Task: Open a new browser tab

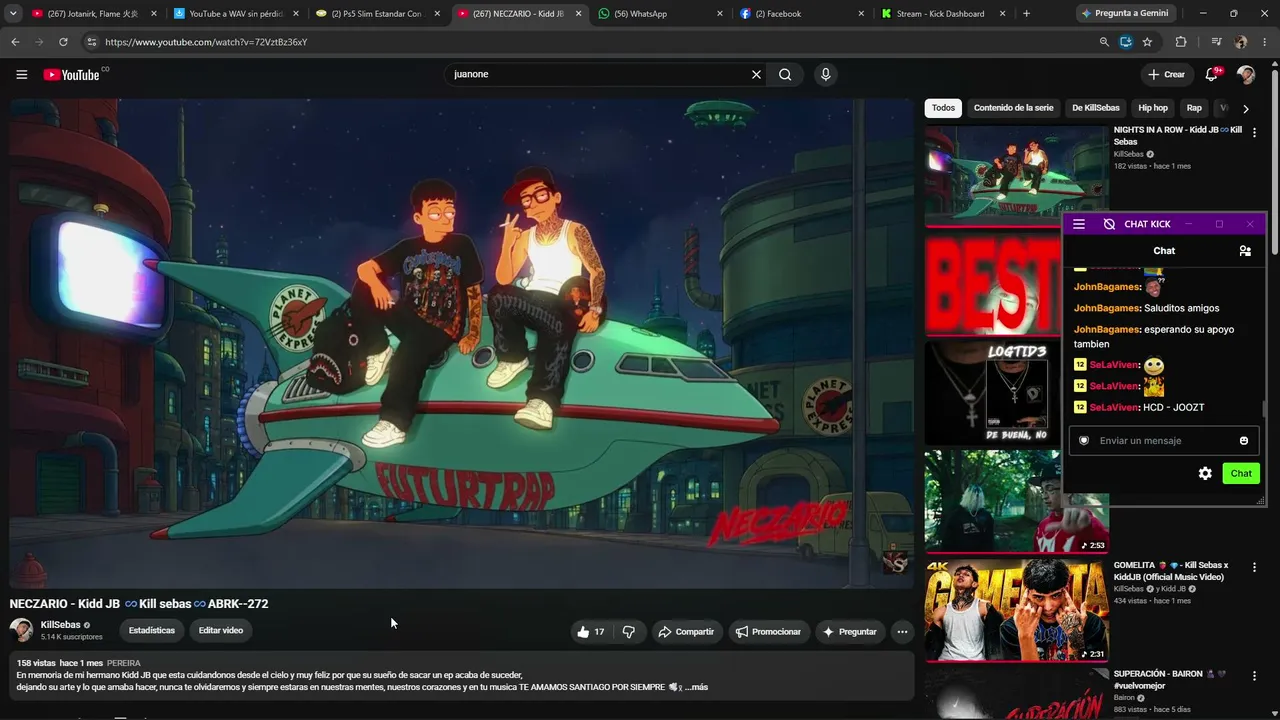Action: click(1026, 14)
